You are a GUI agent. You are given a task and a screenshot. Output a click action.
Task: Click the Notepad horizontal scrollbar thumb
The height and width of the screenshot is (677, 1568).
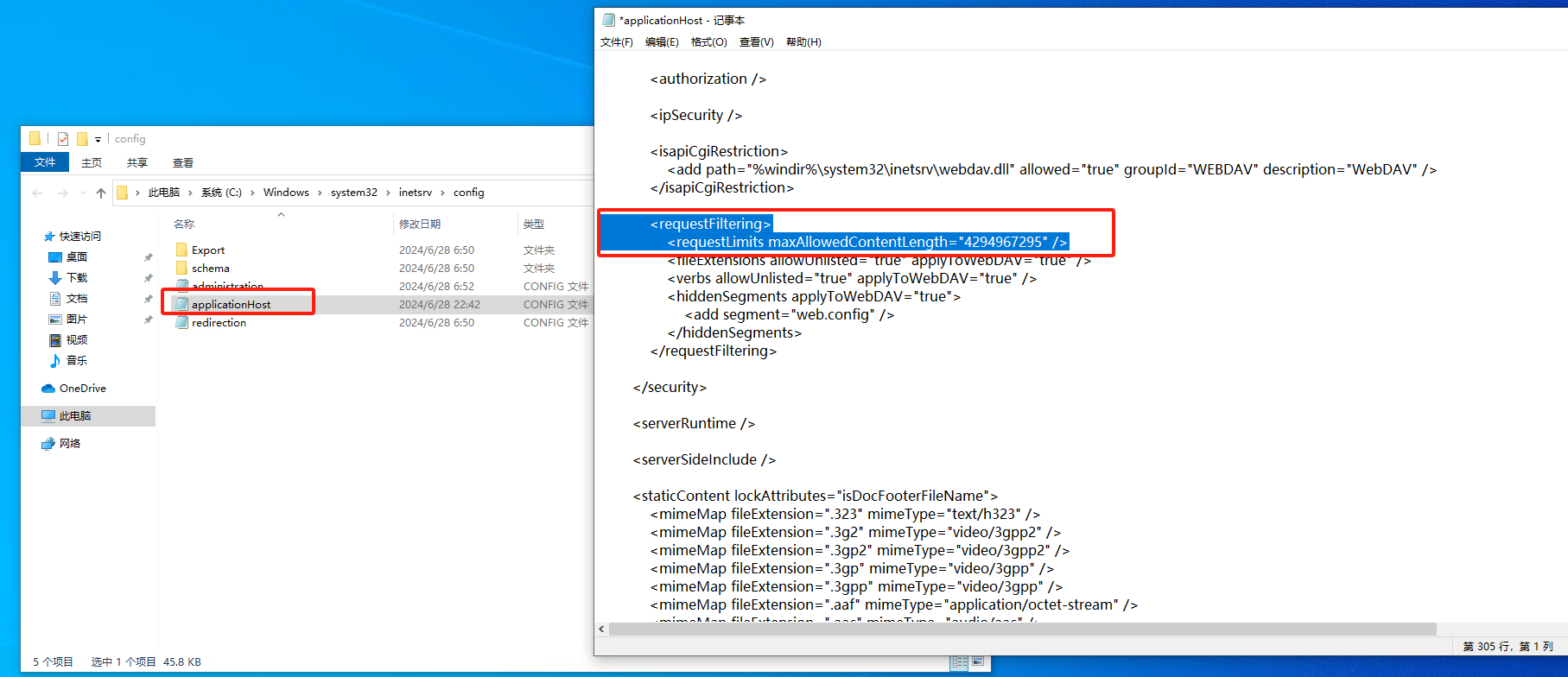[x=1023, y=629]
